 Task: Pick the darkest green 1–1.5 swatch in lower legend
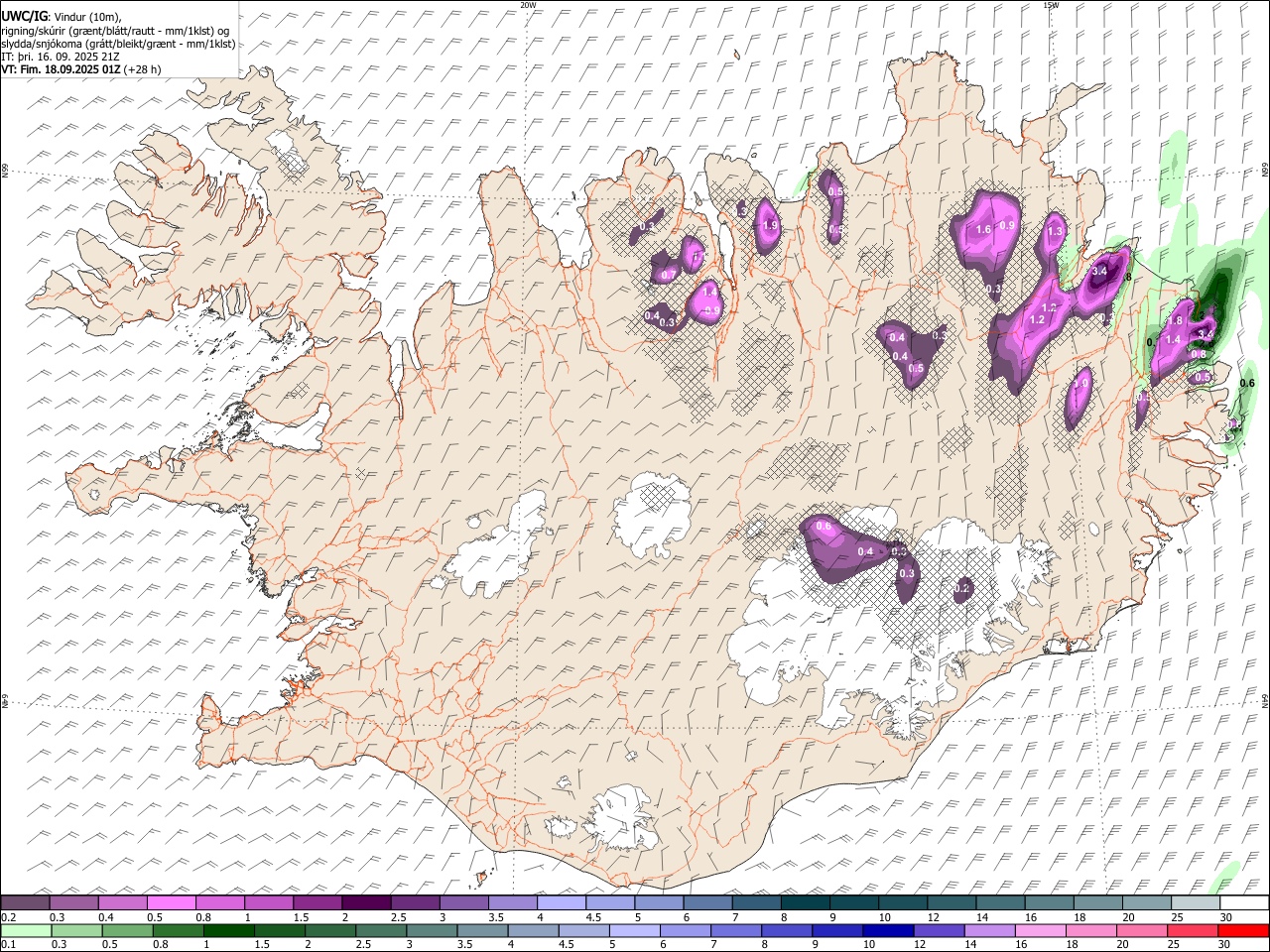click(228, 931)
